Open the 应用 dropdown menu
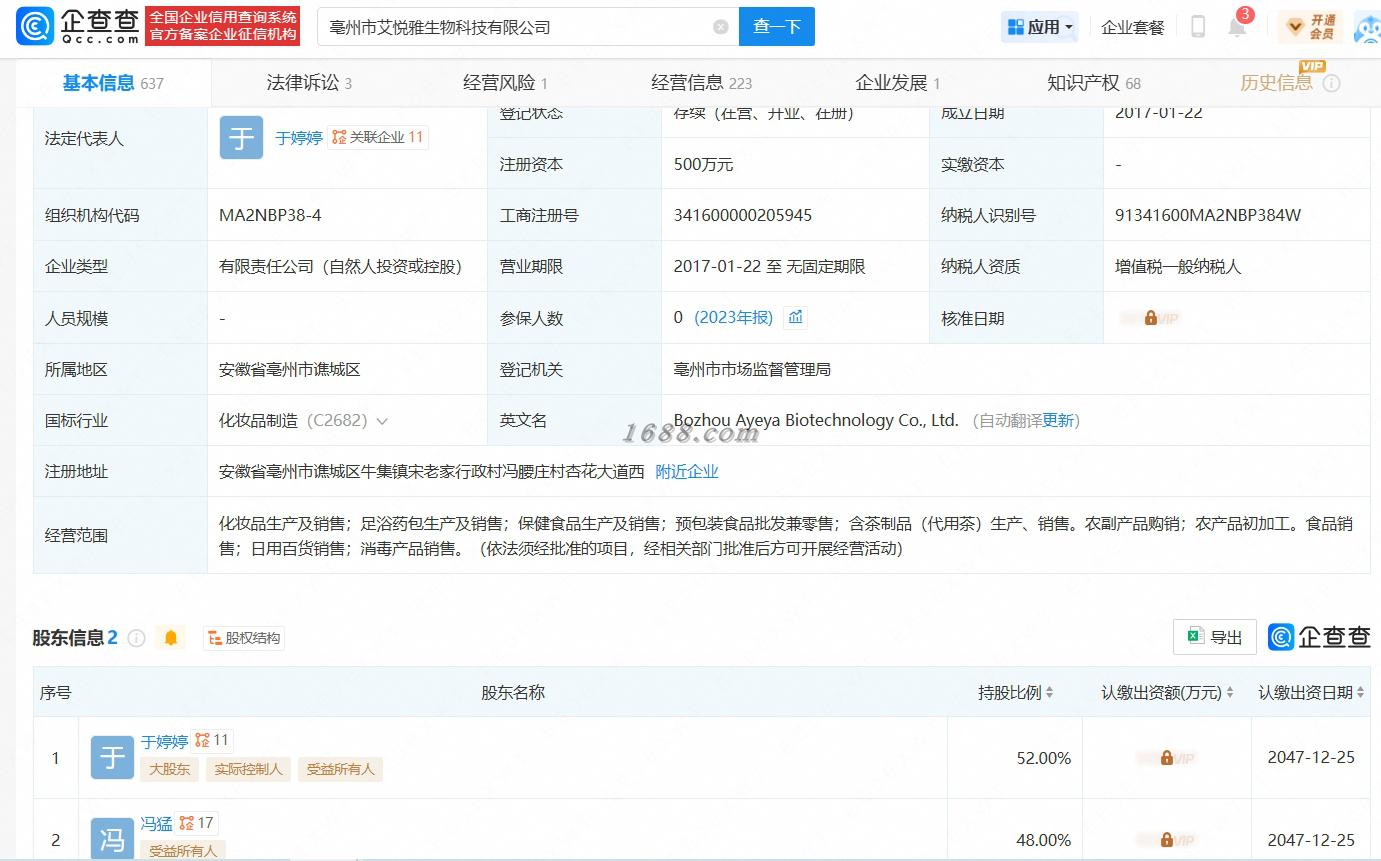 [1040, 27]
